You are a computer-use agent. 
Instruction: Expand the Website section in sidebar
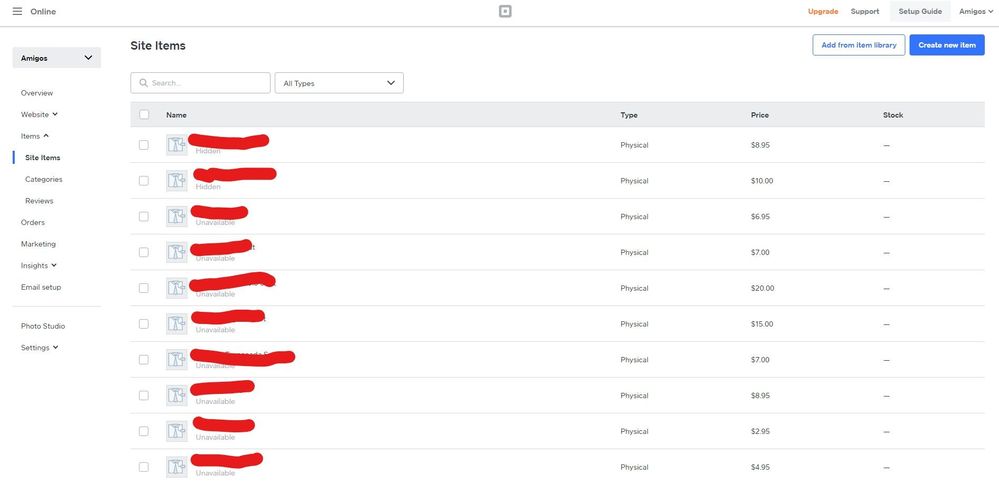pyautogui.click(x=39, y=114)
